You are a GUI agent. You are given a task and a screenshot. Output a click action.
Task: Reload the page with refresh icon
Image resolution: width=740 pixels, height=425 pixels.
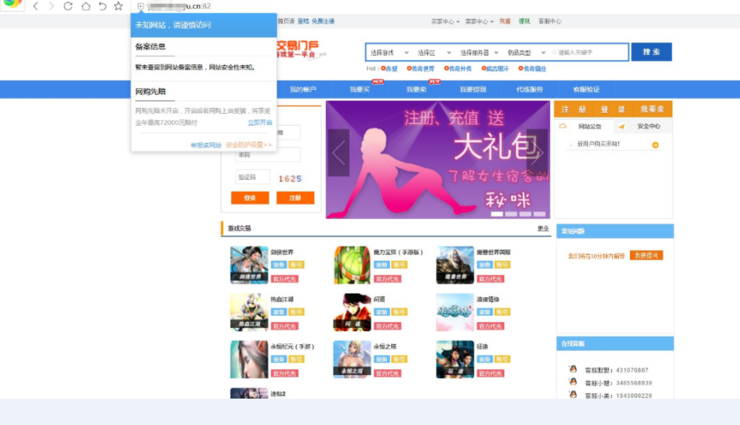(x=69, y=7)
